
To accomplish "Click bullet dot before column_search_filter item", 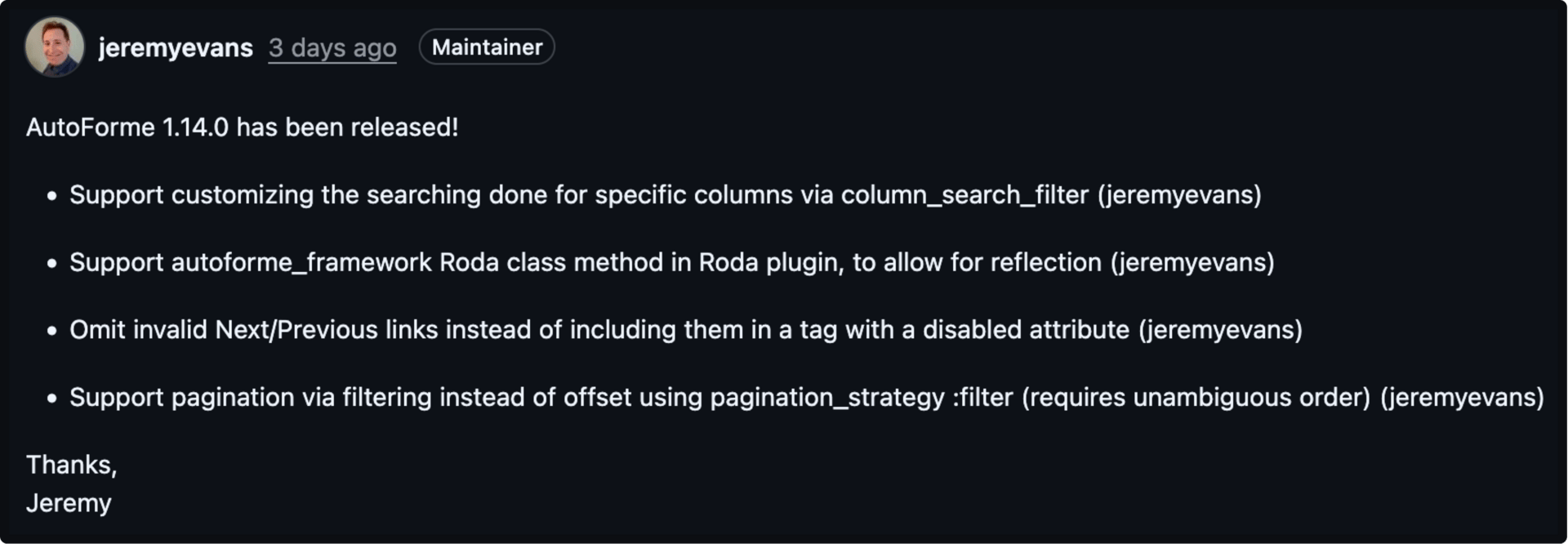I will click(x=52, y=196).
